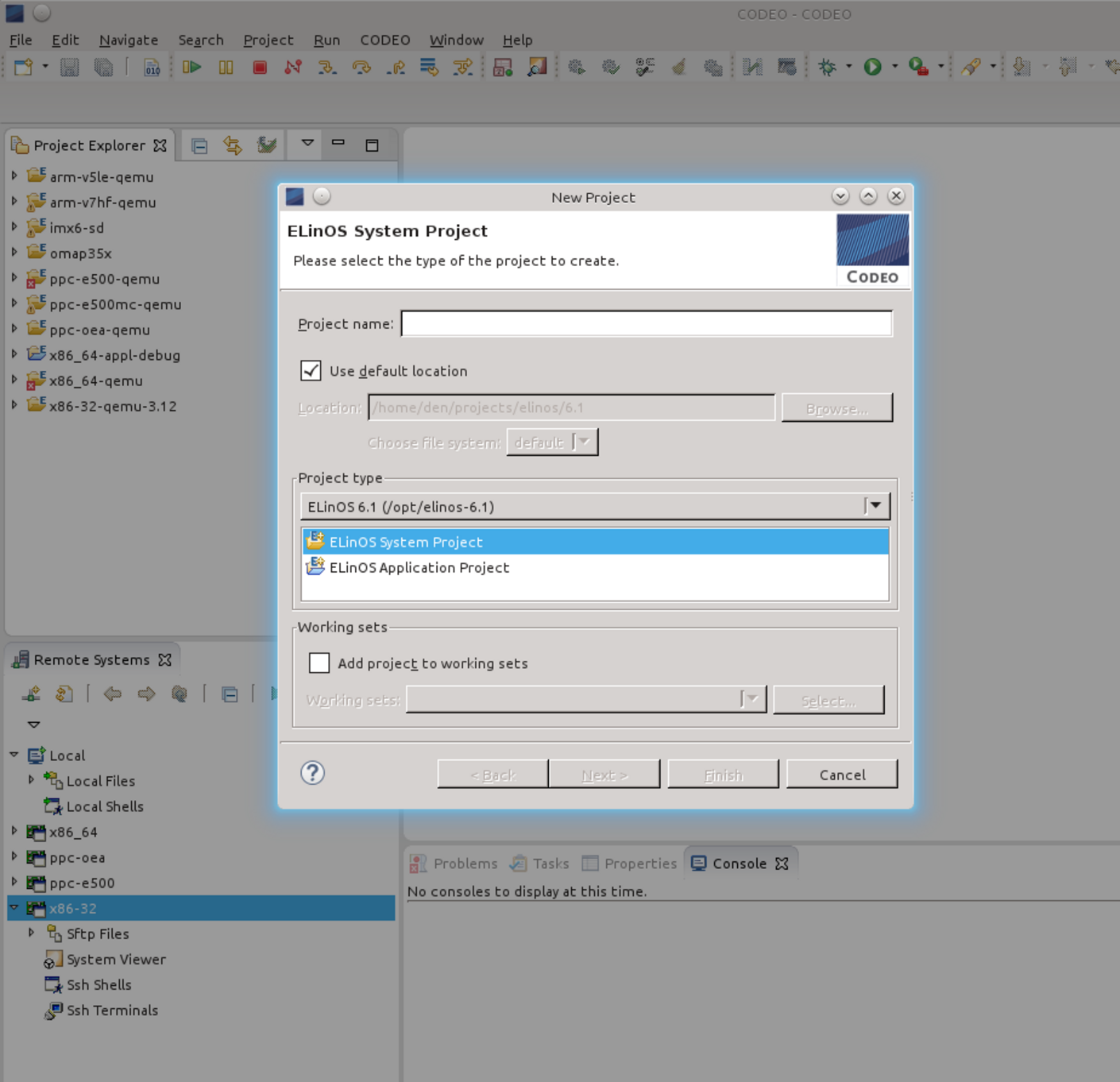Viewport: 1120px width, 1082px height.
Task: Click the Resume debug toolbar icon
Action: tap(192, 68)
